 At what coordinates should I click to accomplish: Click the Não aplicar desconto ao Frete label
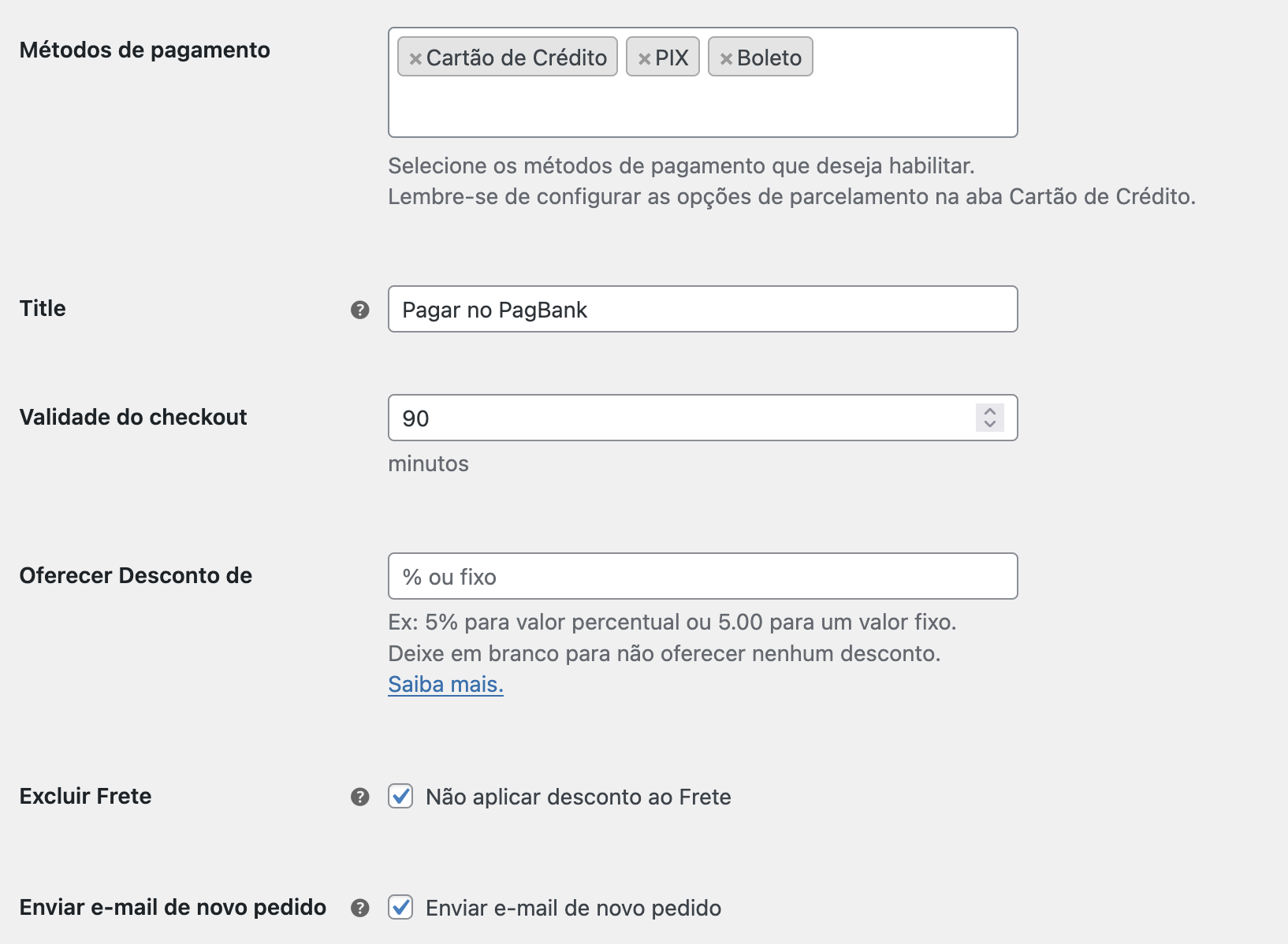[x=579, y=797]
